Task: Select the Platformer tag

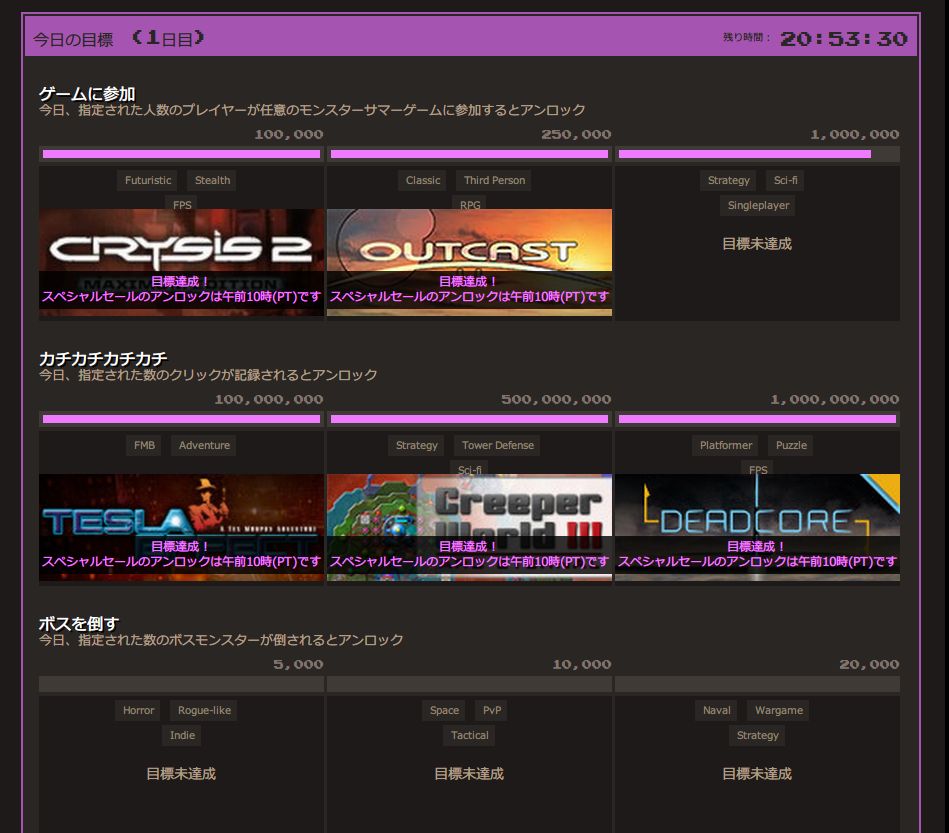Action: (726, 446)
